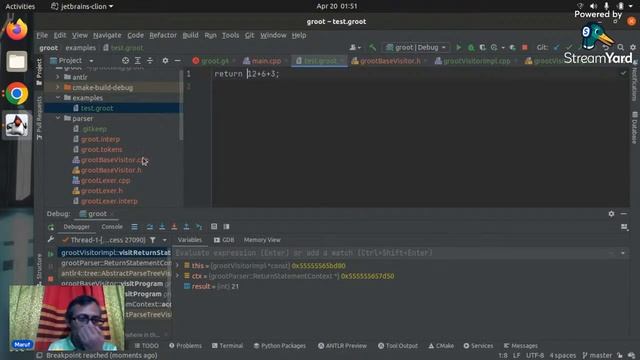Open the File menu
Screen dimensions: 640x360
click(42, 35)
